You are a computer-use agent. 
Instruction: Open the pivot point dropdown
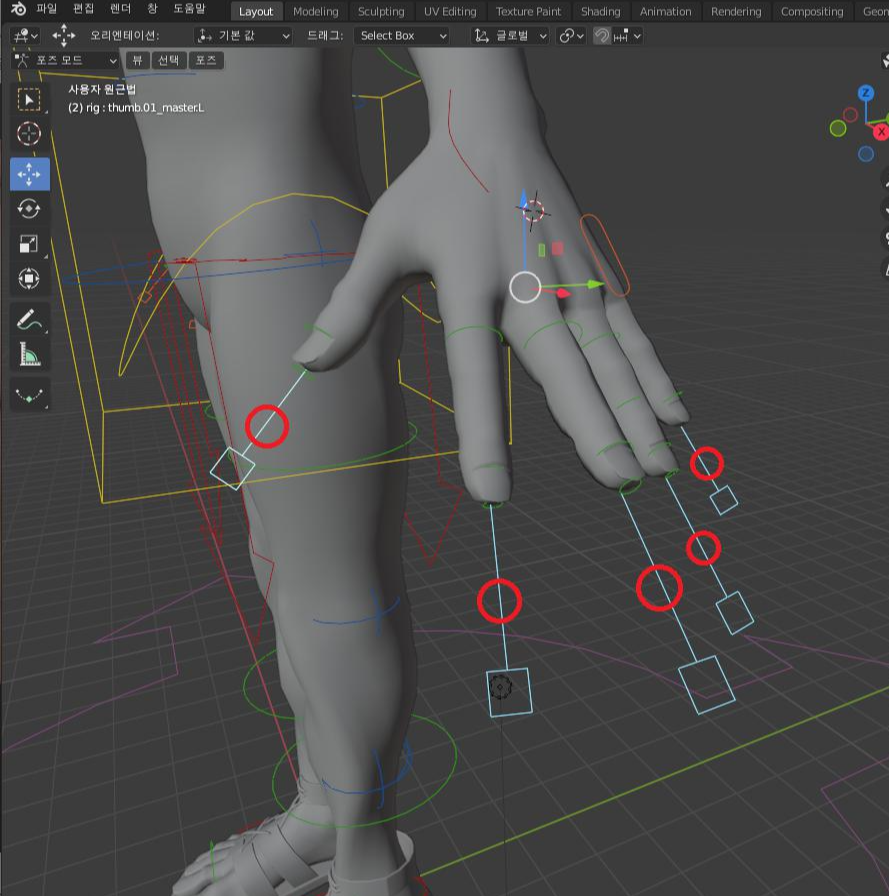pos(571,36)
